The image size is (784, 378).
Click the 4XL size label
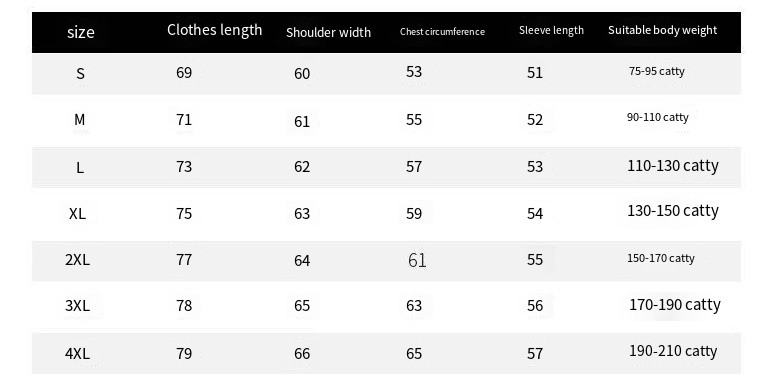pyautogui.click(x=78, y=354)
